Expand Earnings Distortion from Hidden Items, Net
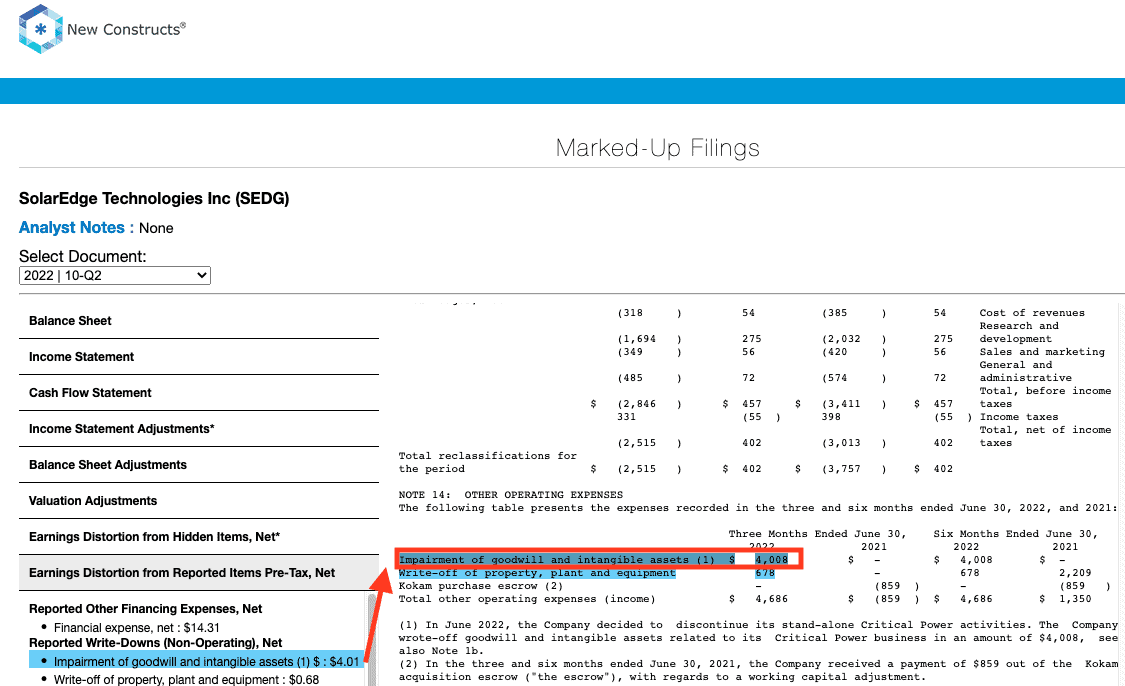The width and height of the screenshot is (1125, 686). (x=199, y=536)
